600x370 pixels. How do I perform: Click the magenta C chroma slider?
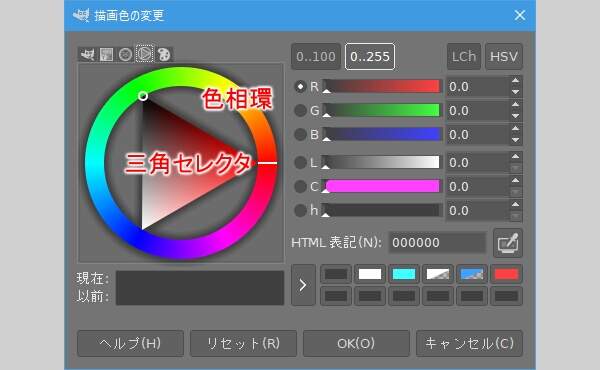coord(382,186)
